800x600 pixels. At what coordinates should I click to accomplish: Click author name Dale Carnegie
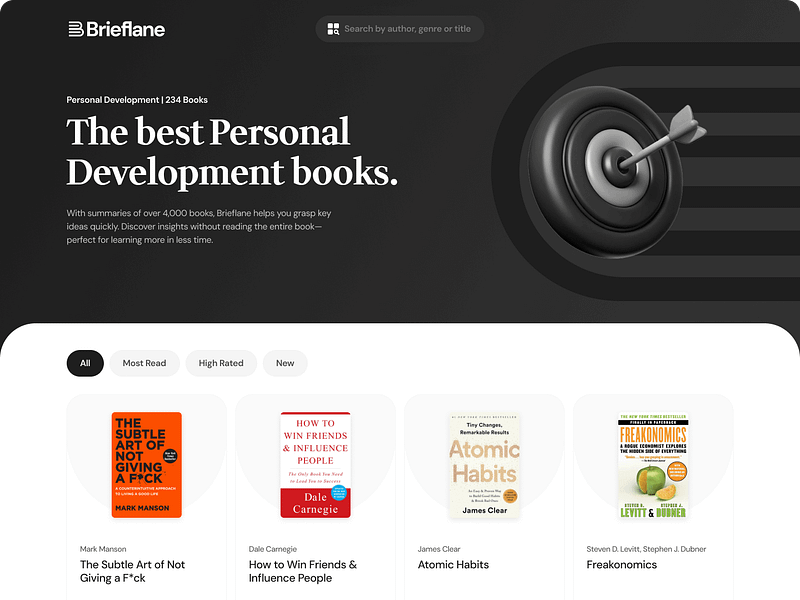272,549
